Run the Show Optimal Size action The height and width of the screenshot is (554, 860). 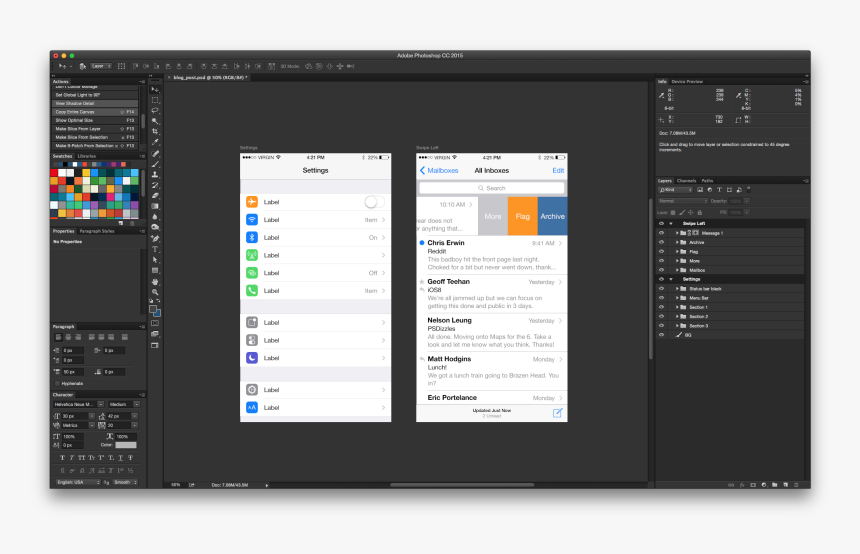[x=95, y=120]
